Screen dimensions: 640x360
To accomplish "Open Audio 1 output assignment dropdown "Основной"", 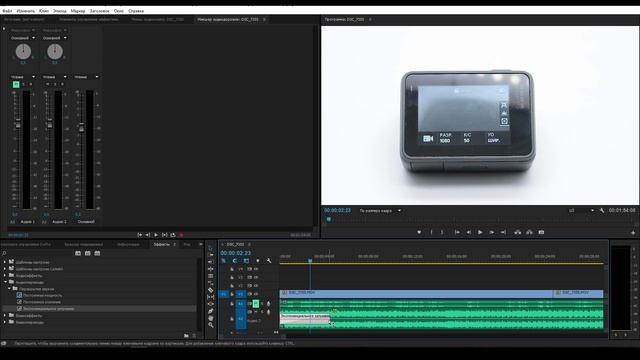I will 22,38.
